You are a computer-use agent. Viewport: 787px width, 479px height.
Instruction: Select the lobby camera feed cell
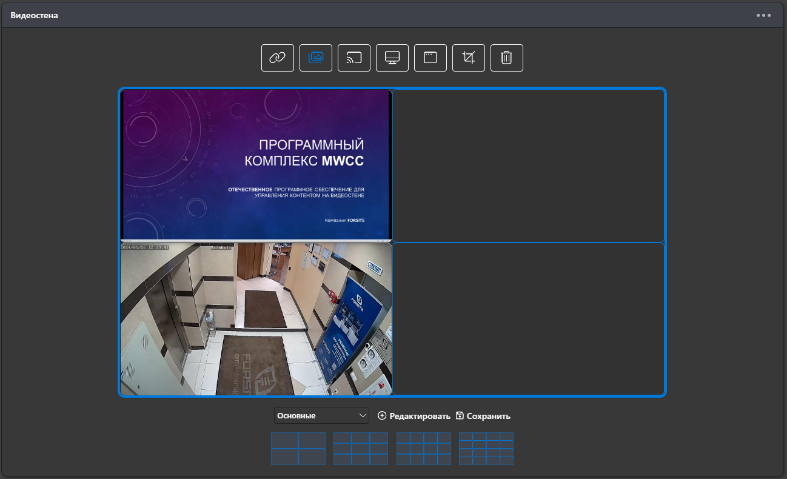click(256, 319)
